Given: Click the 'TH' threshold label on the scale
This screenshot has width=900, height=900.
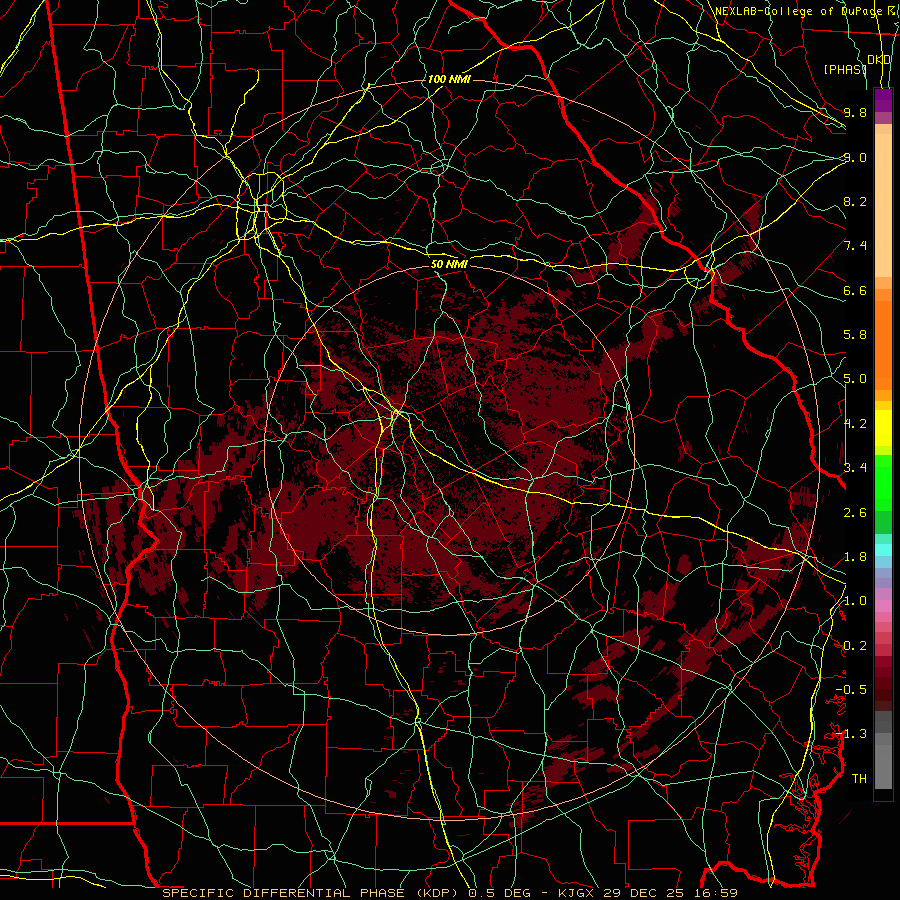Looking at the screenshot, I should [859, 779].
